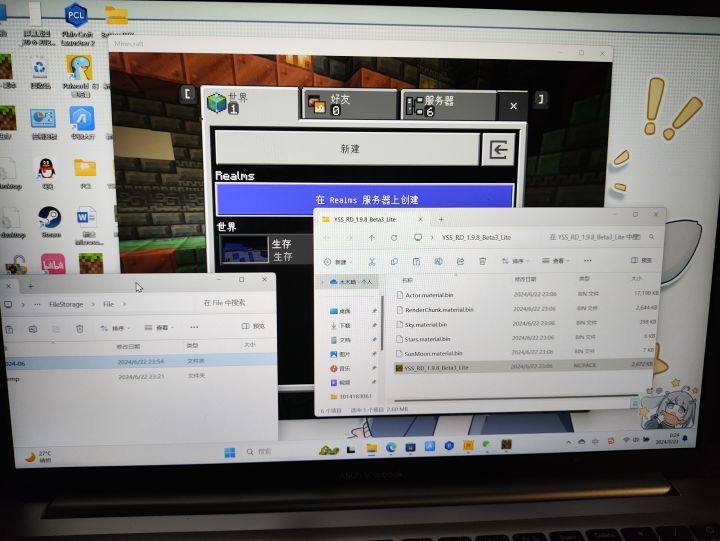Open the 好友 friends tab

[x=350, y=105]
